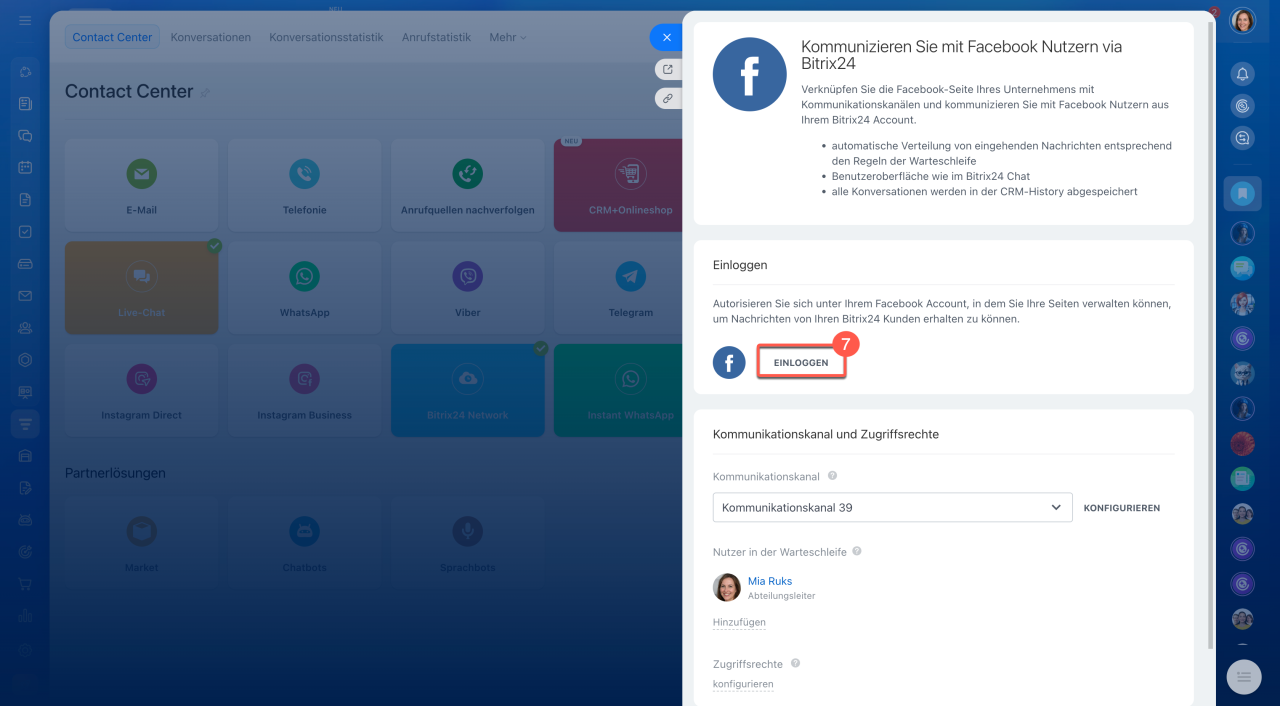Viewport: 1280px width, 706px height.
Task: Expand the Mehr menu
Action: click(507, 37)
